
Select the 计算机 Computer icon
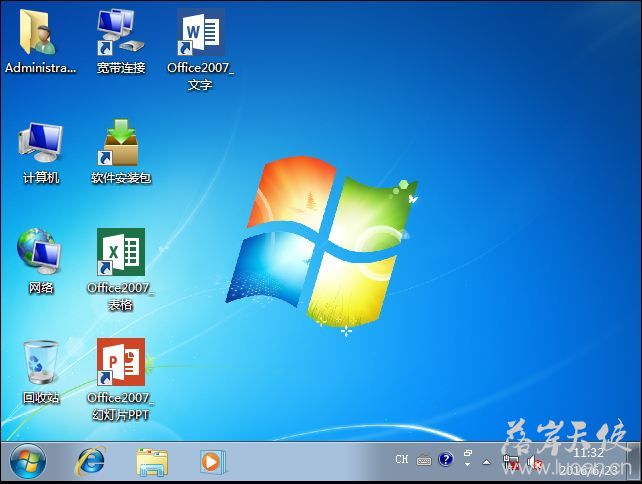pos(41,152)
